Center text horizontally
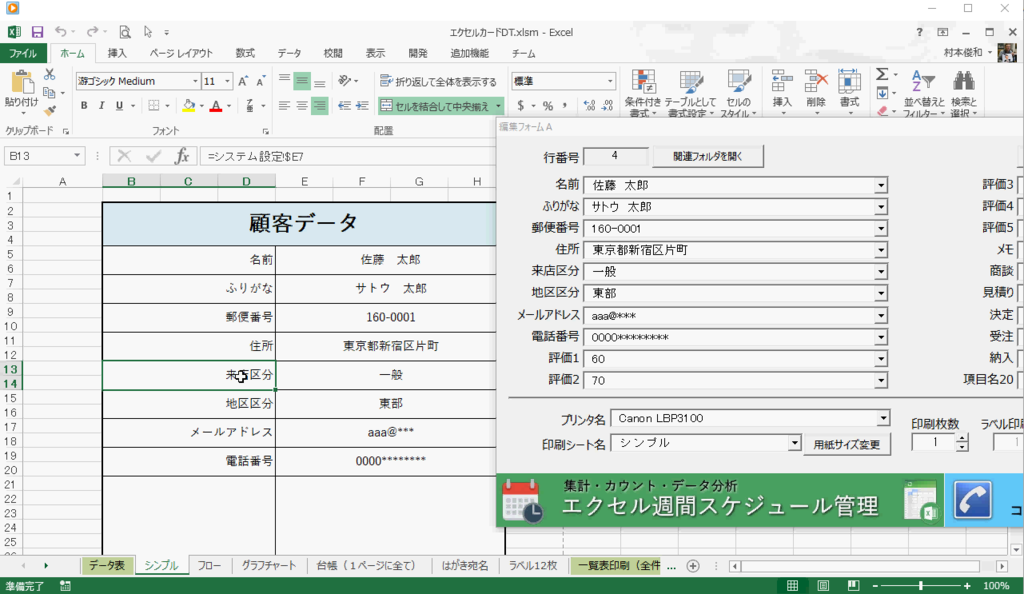1024x594 pixels. click(302, 106)
